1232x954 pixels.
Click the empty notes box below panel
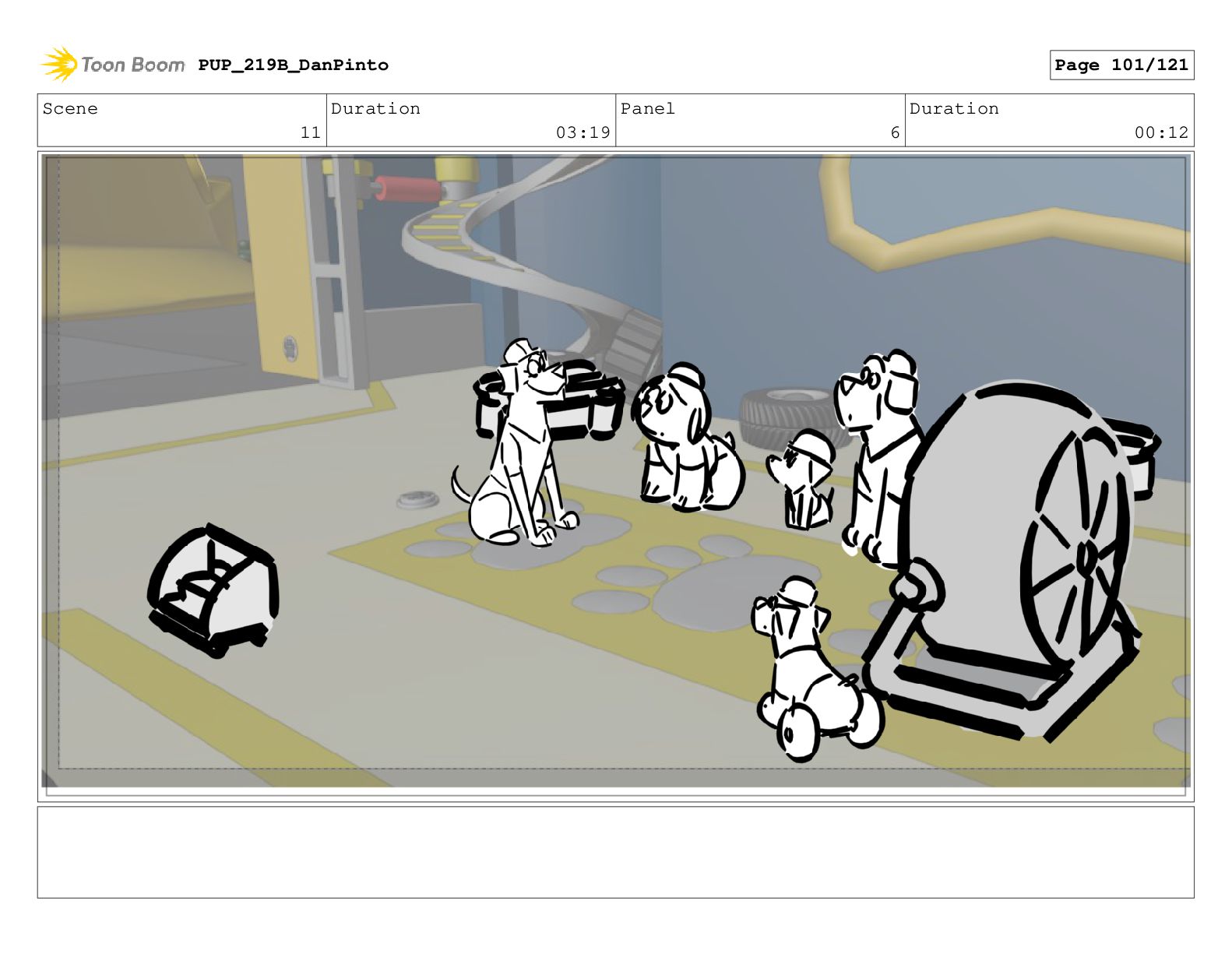[x=616, y=852]
